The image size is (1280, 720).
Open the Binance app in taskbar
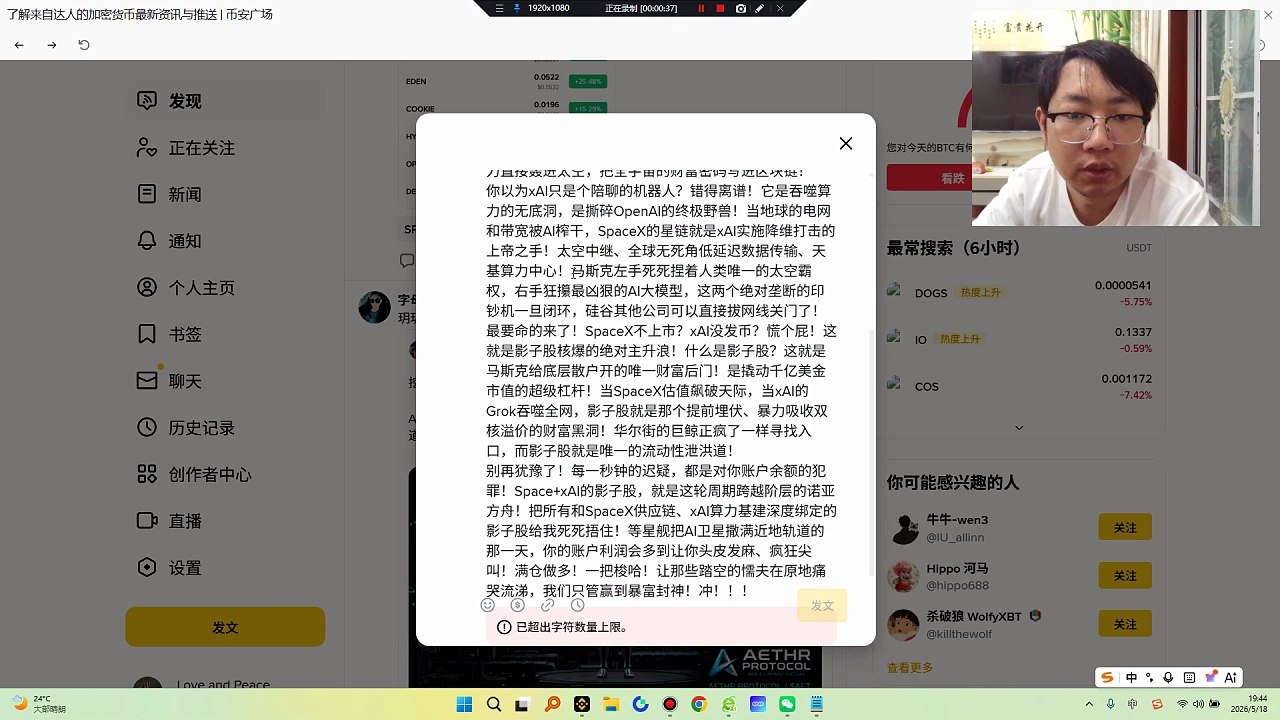coord(582,705)
